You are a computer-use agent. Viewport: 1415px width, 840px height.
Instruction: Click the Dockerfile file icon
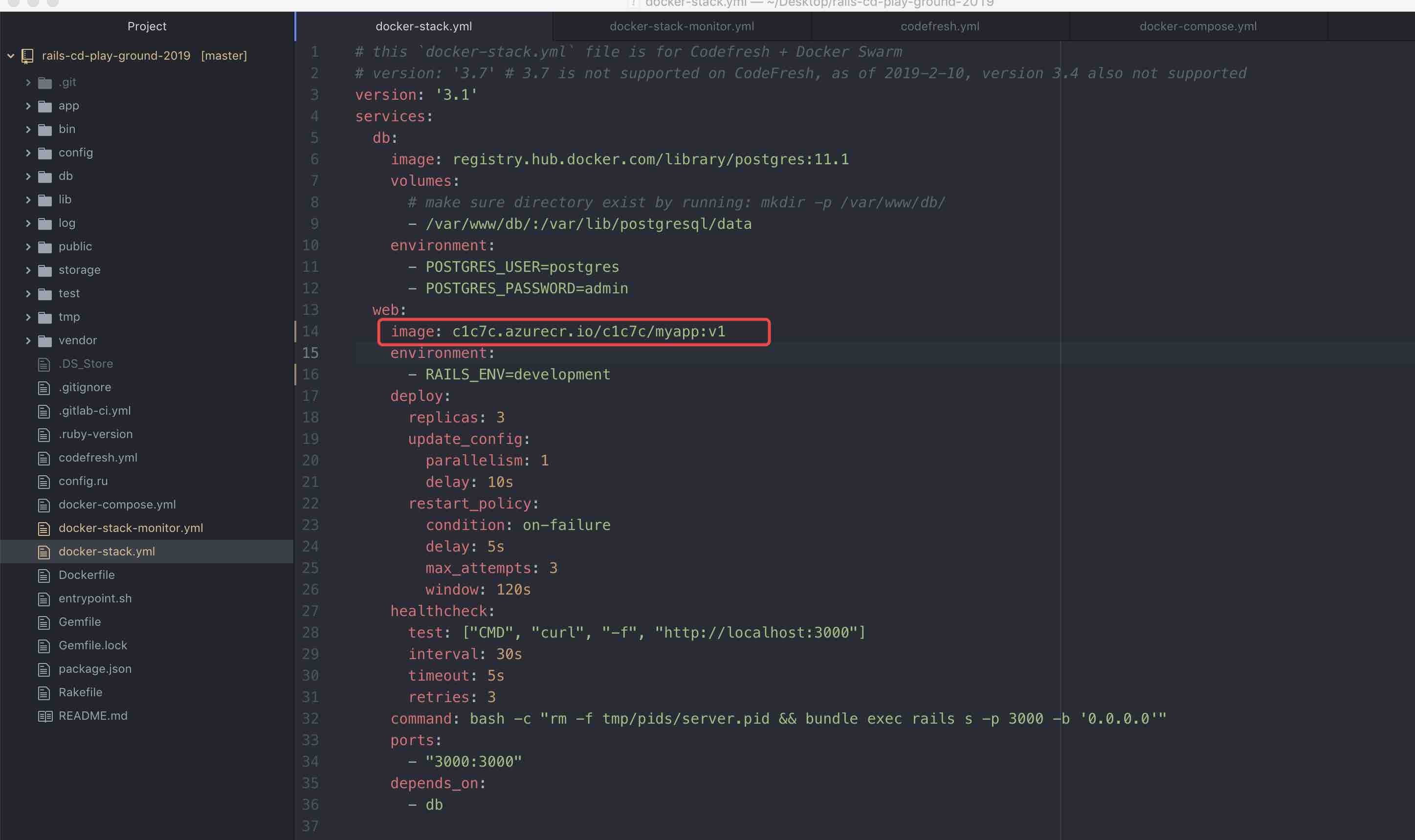44,575
